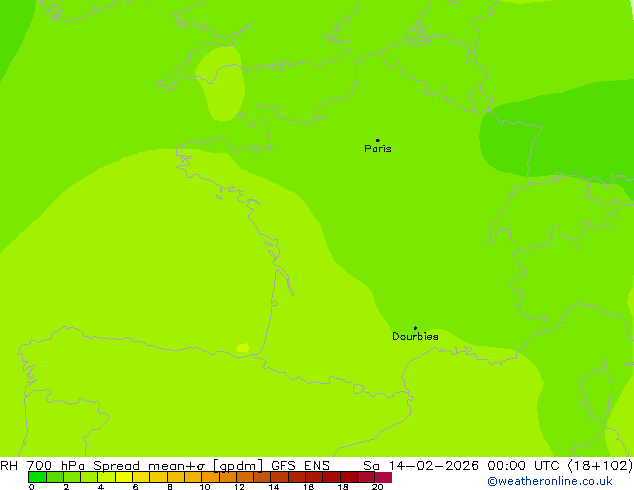Screen dimensions: 634x490
Task: Click the legend value 8
Action: (x=170, y=487)
